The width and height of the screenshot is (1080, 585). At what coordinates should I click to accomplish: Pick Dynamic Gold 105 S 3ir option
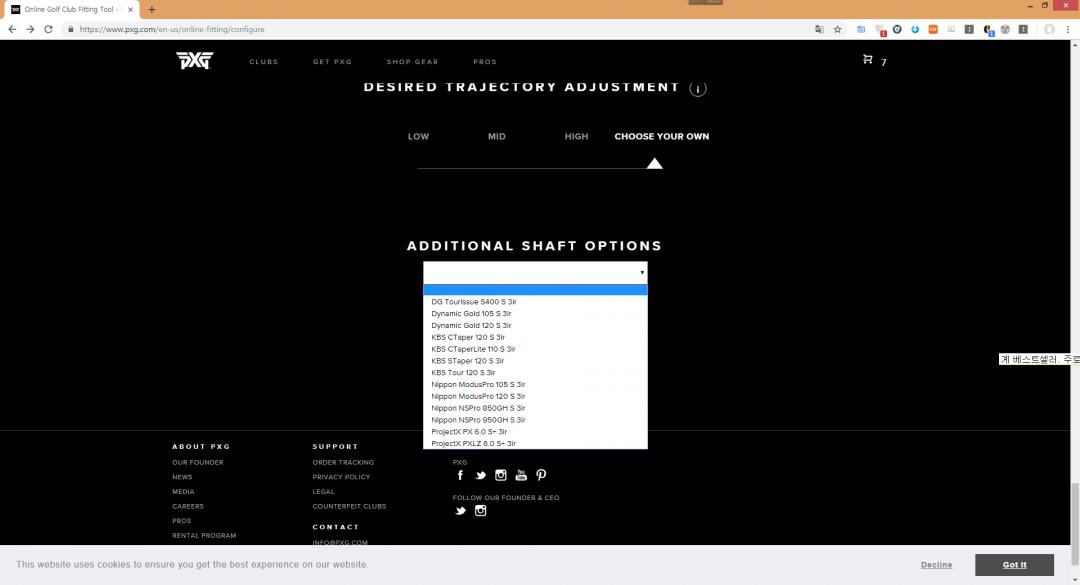[471, 314]
